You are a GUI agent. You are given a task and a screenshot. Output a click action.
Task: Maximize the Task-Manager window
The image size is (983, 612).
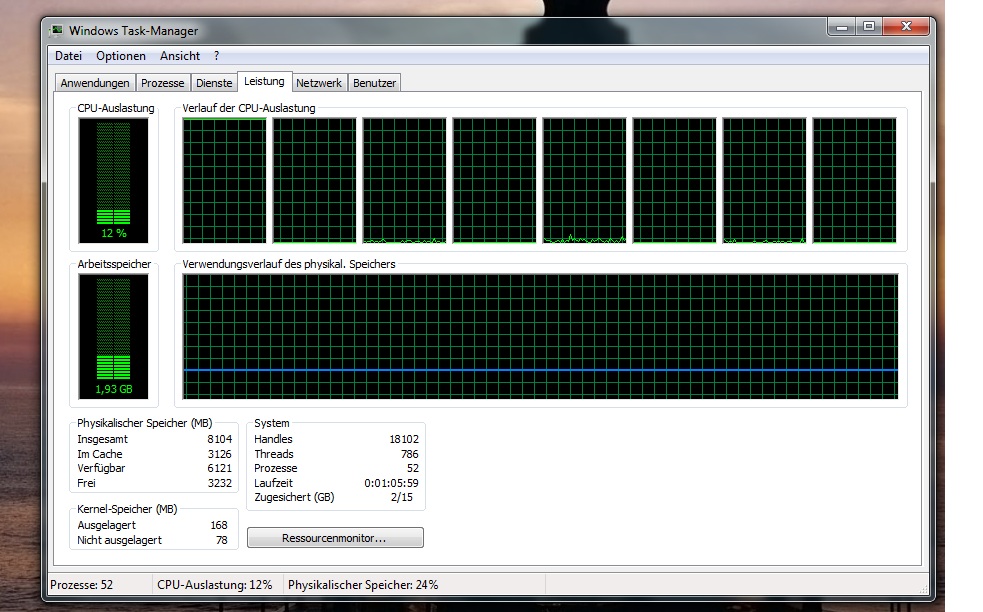tap(869, 26)
